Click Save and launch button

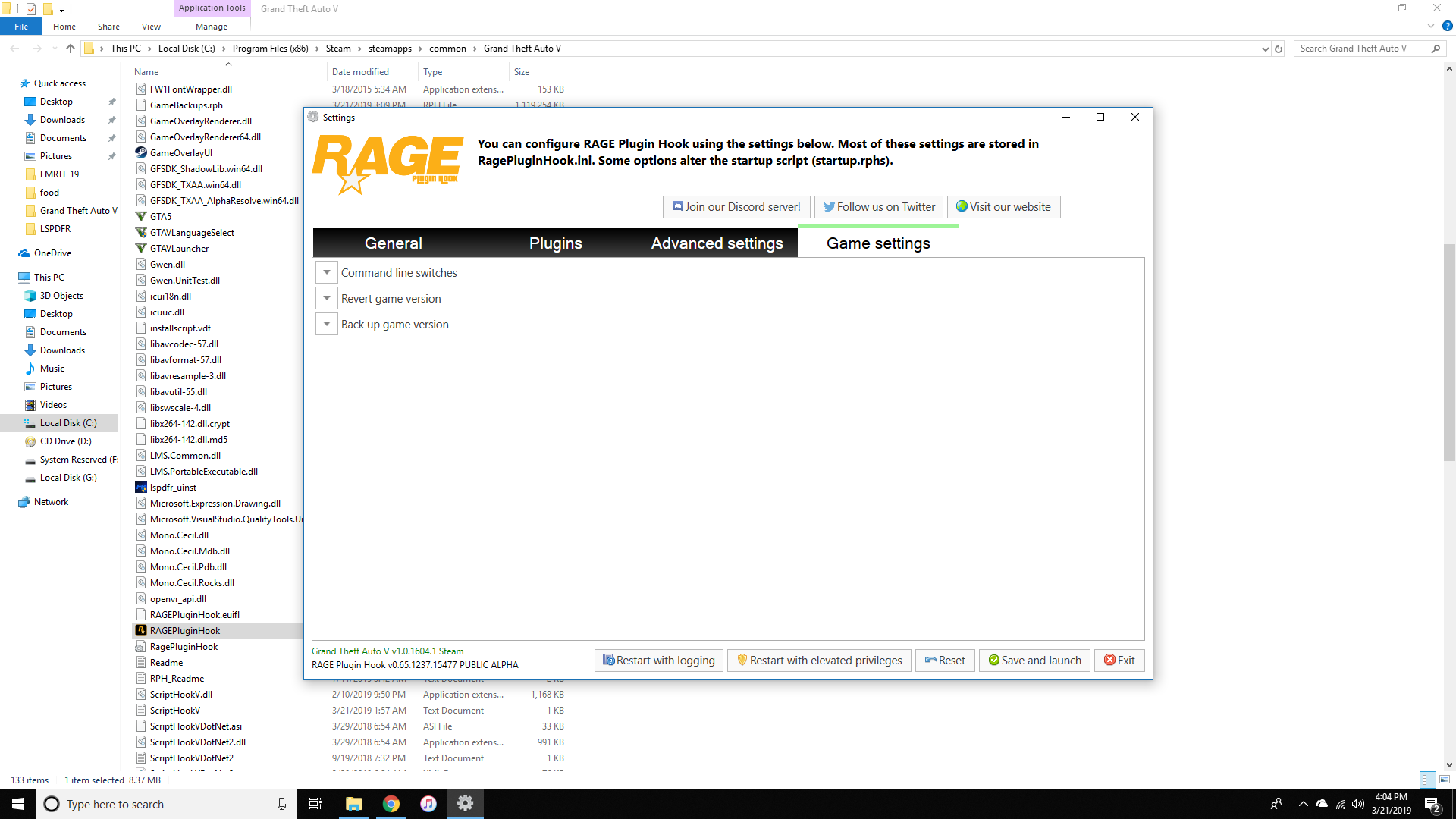click(x=1034, y=661)
